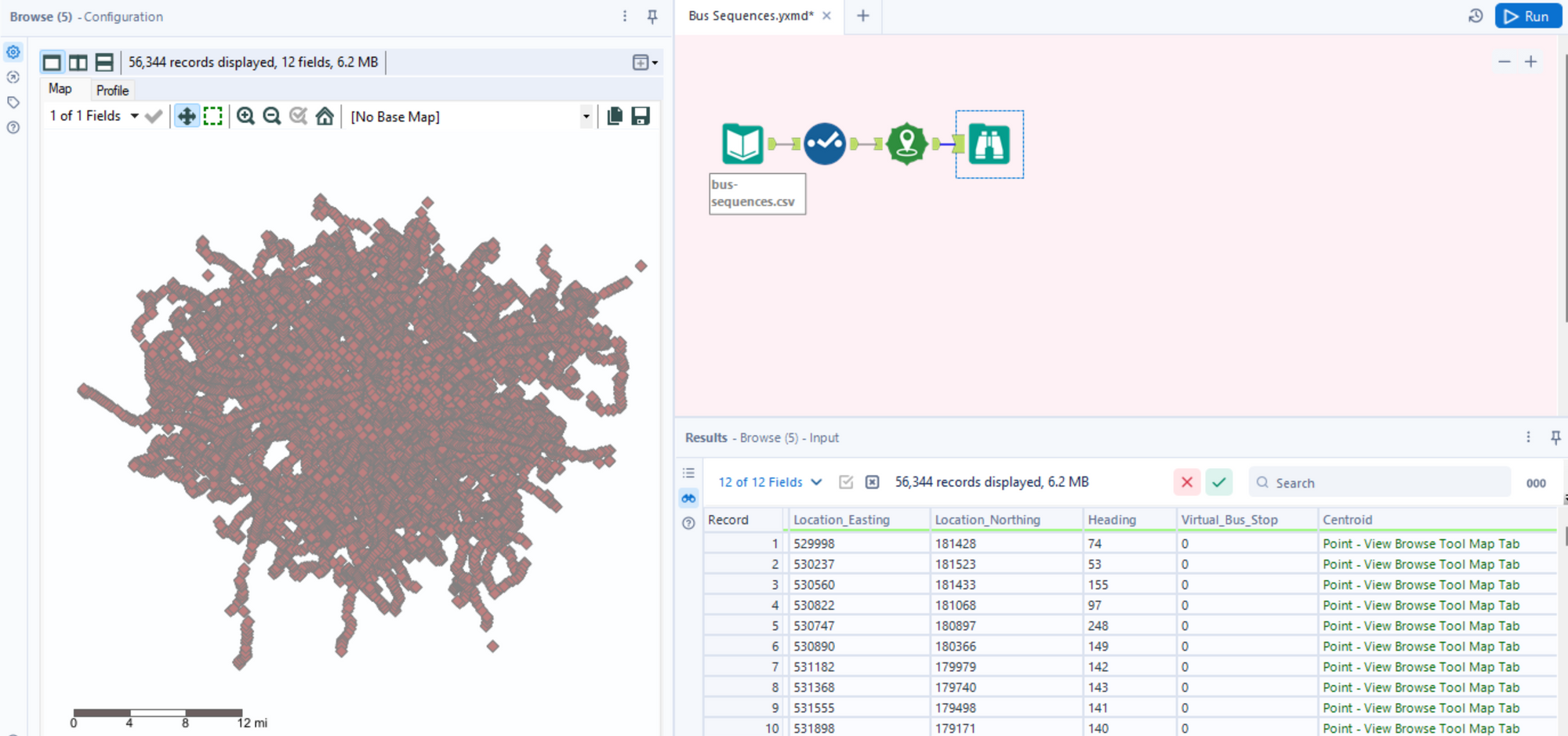Click the Input Data book icon
Image resolution: width=1568 pixels, height=736 pixels.
coord(742,143)
